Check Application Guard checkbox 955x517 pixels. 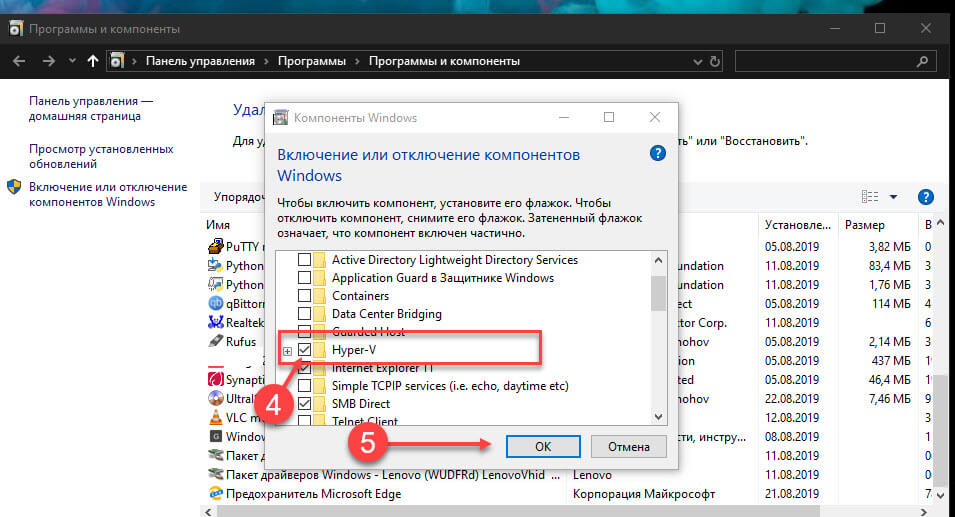point(304,278)
